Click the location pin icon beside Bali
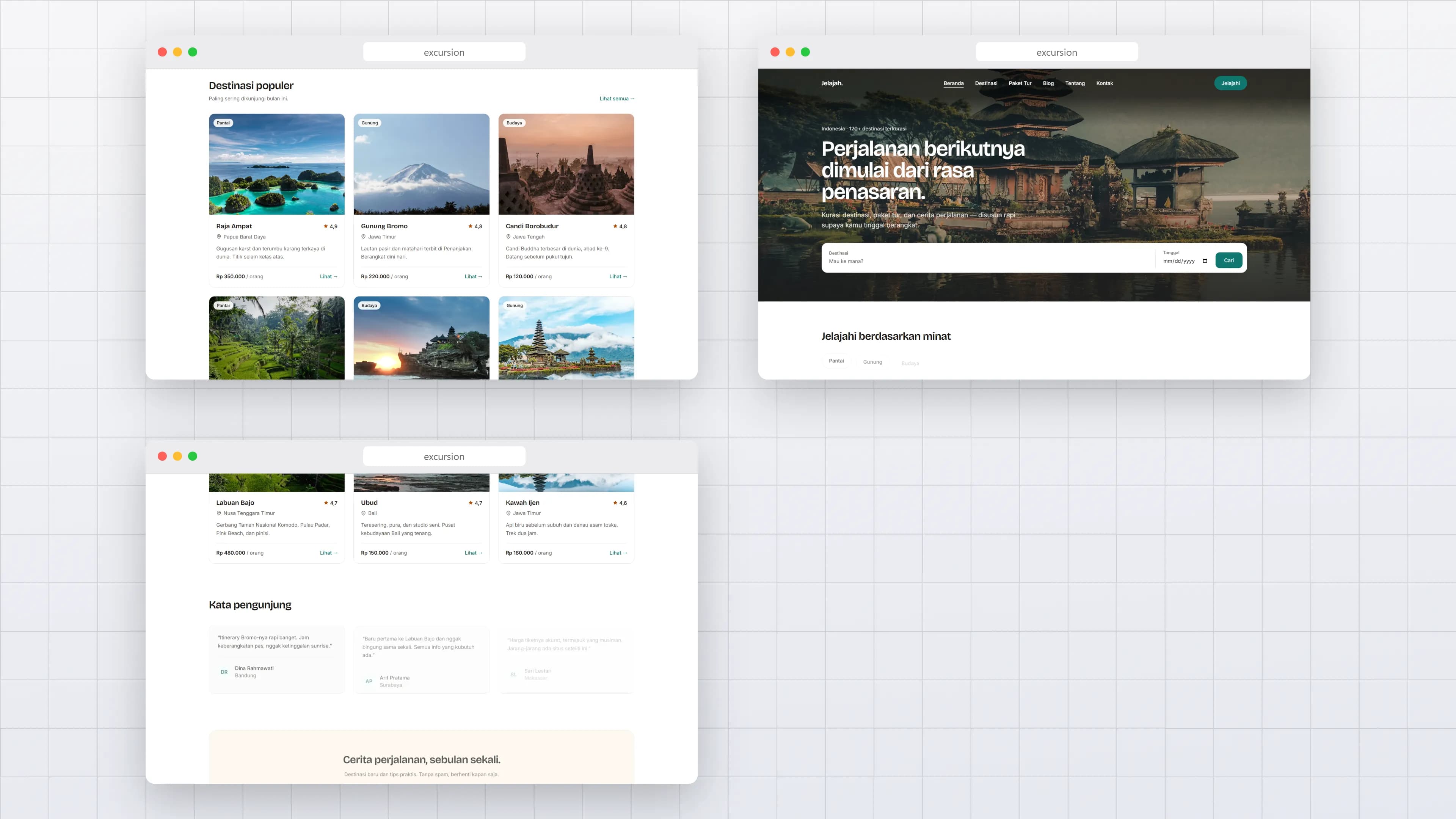1456x819 pixels. click(364, 513)
